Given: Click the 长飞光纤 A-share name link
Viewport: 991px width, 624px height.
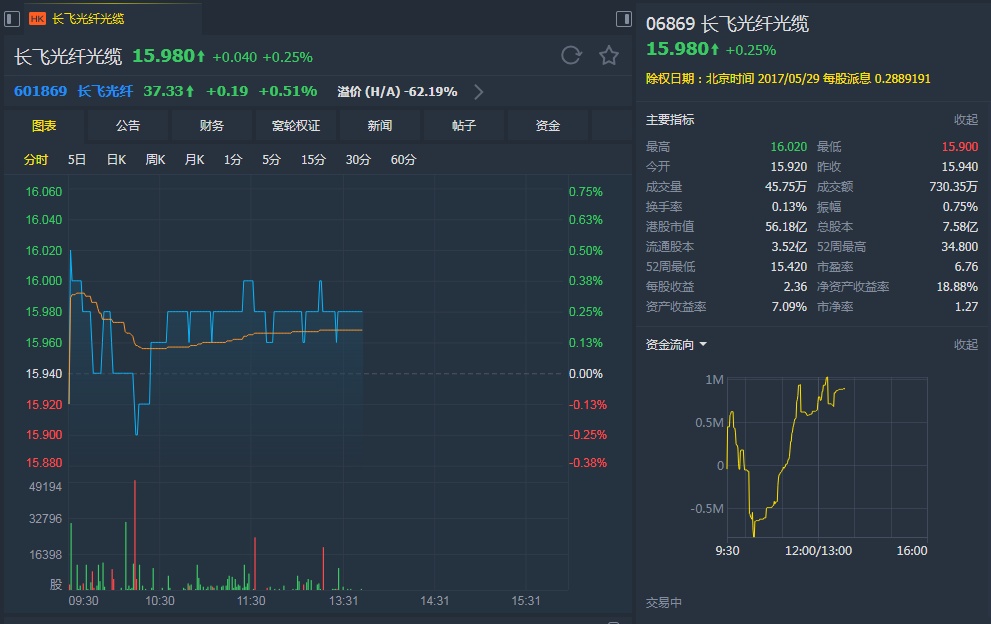Looking at the screenshot, I should tap(105, 91).
